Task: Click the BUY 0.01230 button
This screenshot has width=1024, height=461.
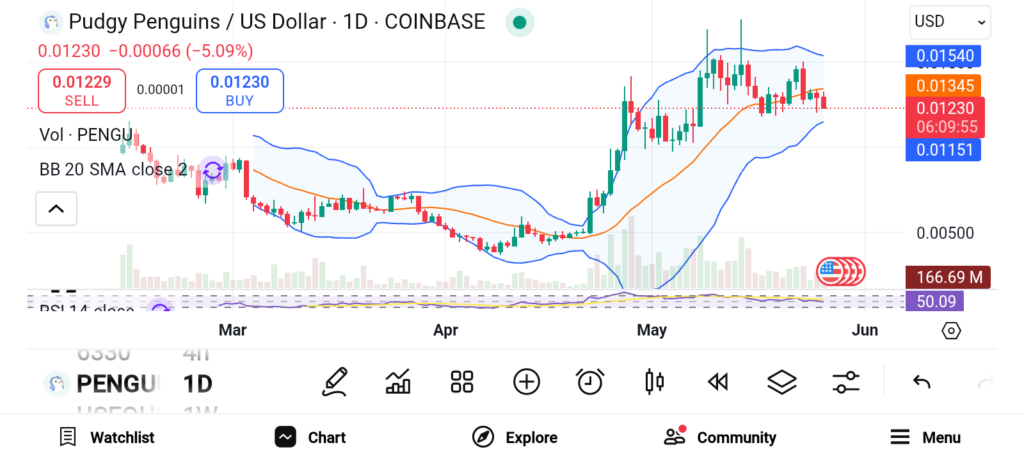Action: [240, 91]
